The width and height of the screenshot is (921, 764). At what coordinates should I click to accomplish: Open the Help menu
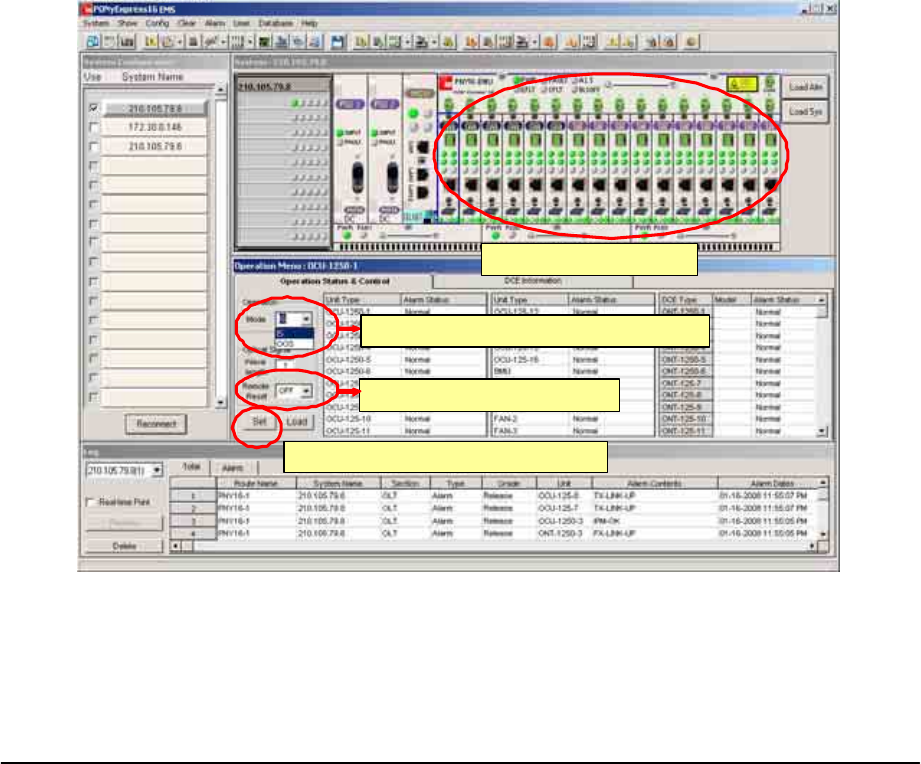pyautogui.click(x=310, y=23)
